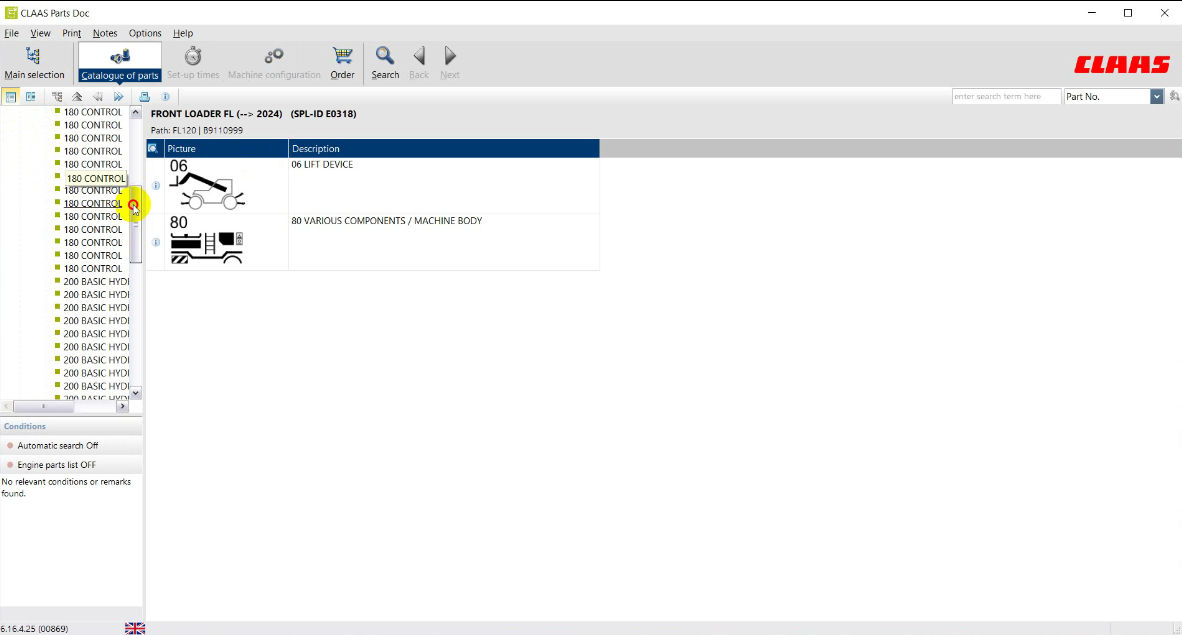Open the File menu

(11, 33)
